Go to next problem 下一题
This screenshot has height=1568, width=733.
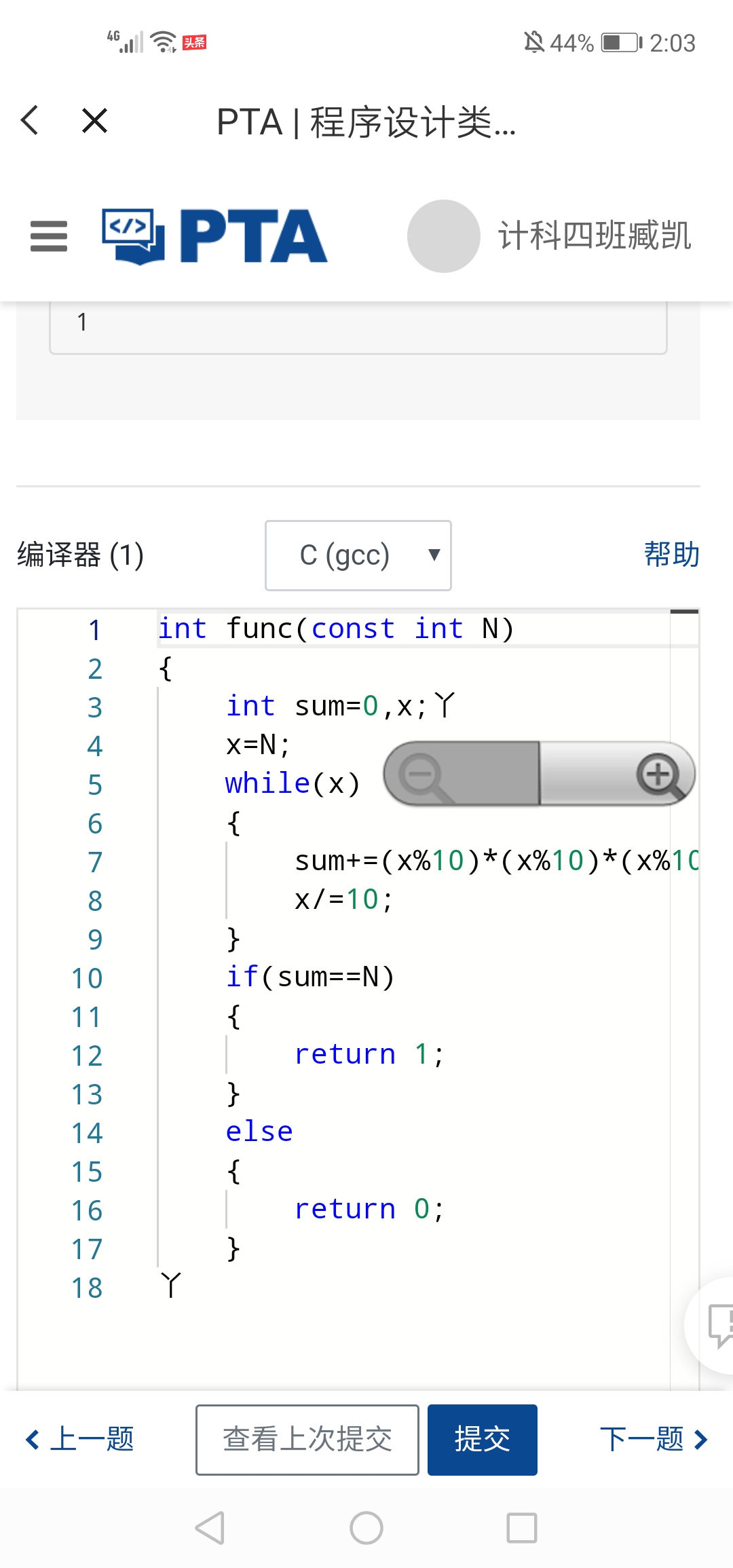653,1439
